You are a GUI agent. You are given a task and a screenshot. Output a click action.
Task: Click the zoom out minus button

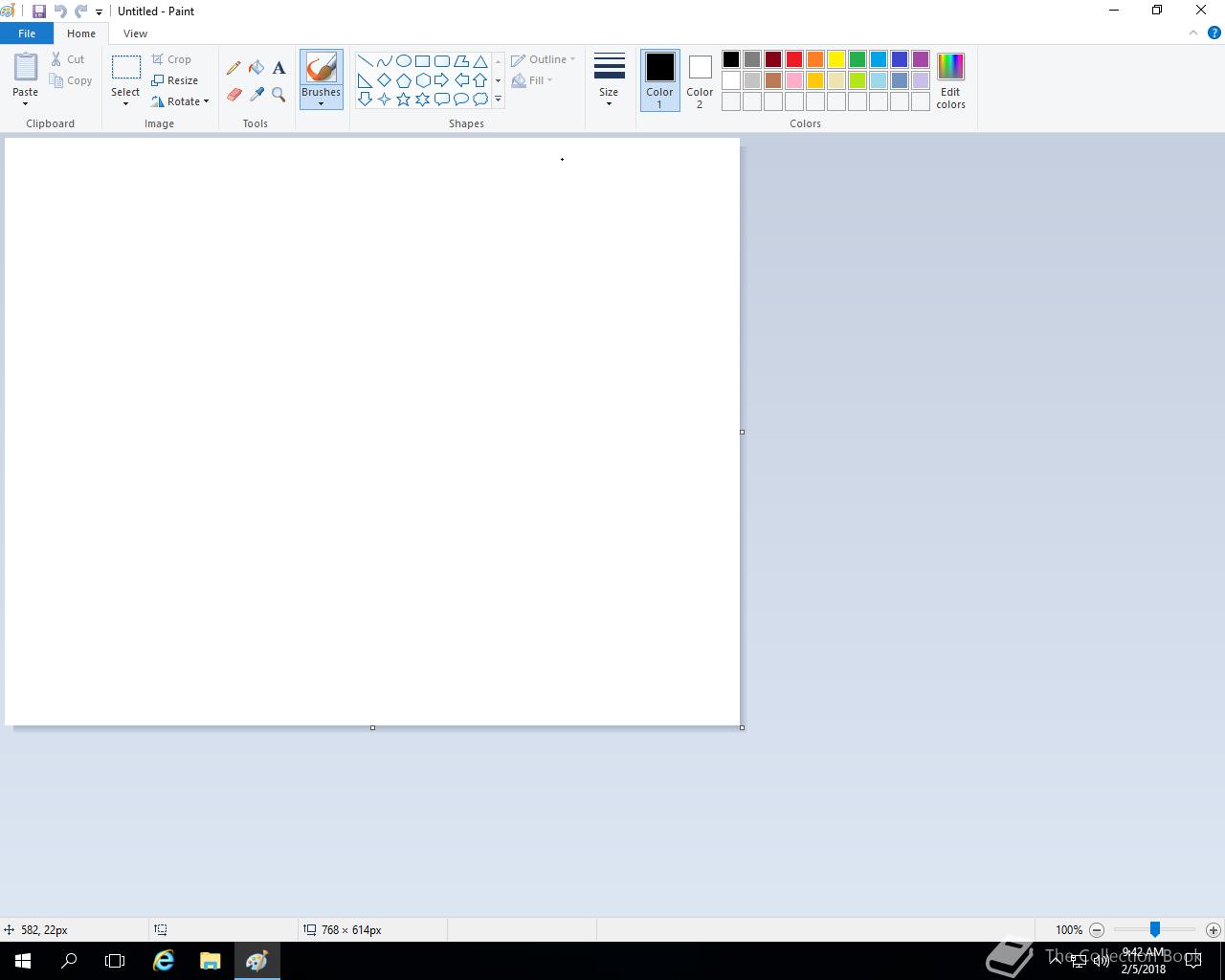[x=1097, y=929]
